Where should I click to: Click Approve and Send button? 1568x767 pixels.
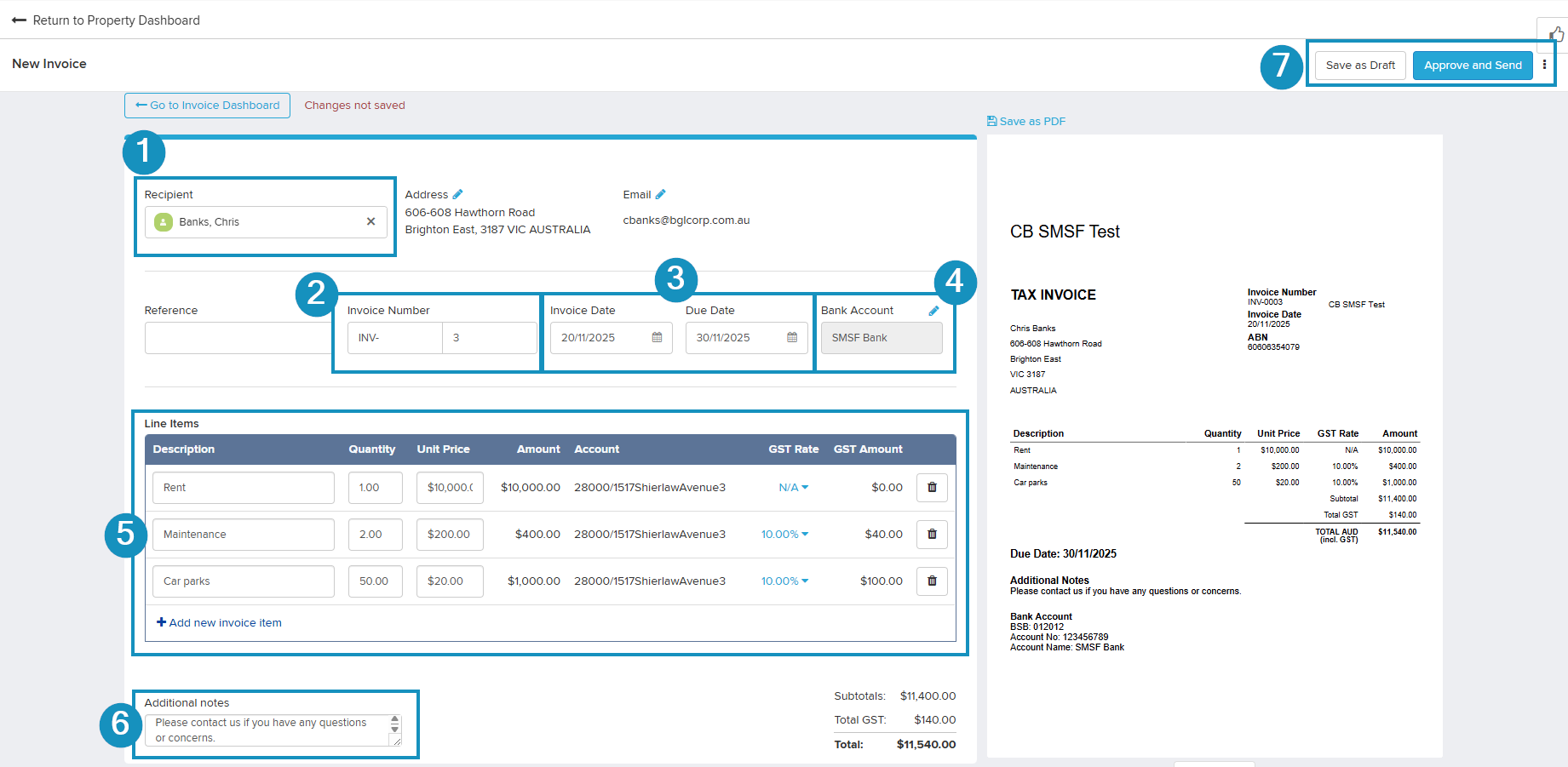pos(1472,66)
